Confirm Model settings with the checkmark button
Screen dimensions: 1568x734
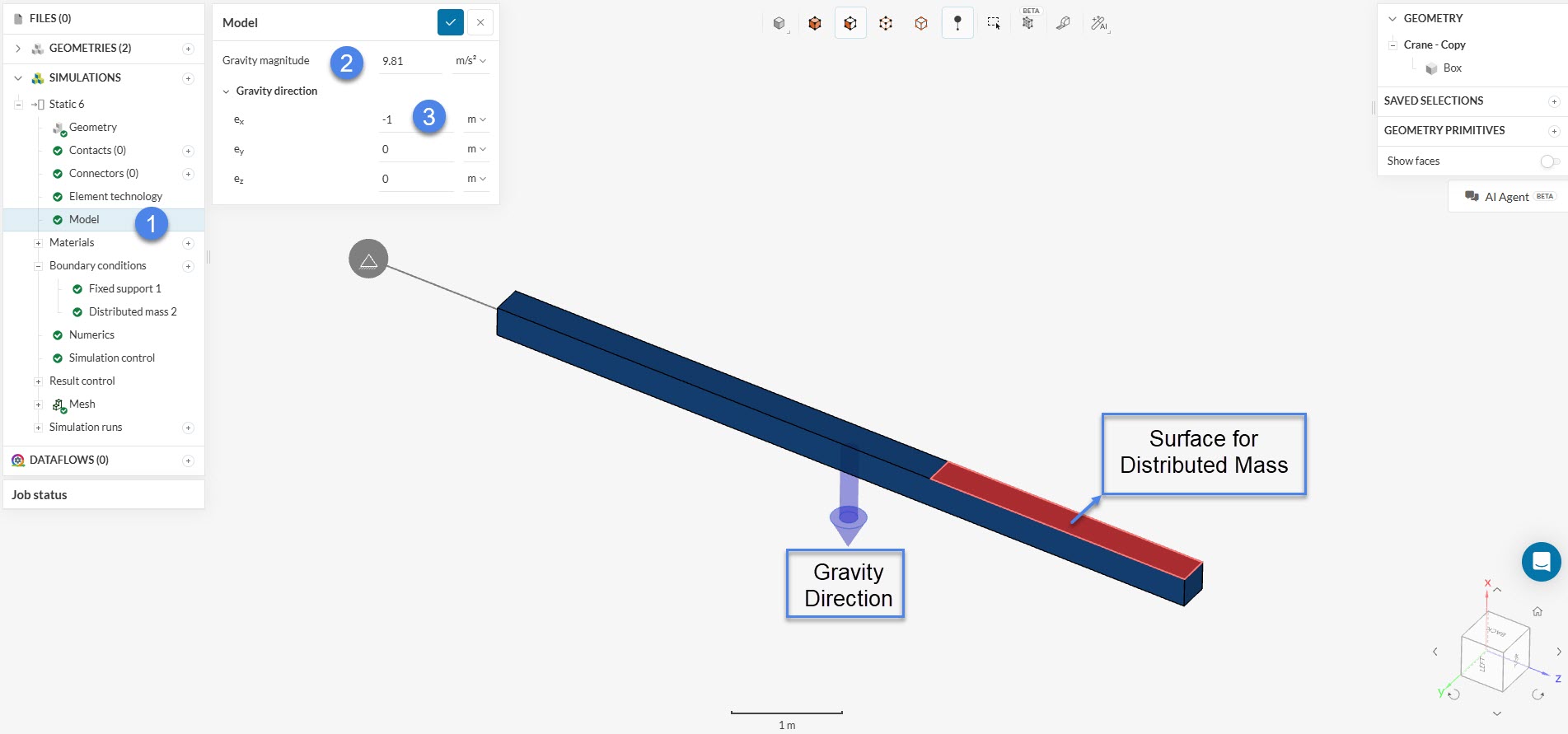pyautogui.click(x=450, y=22)
